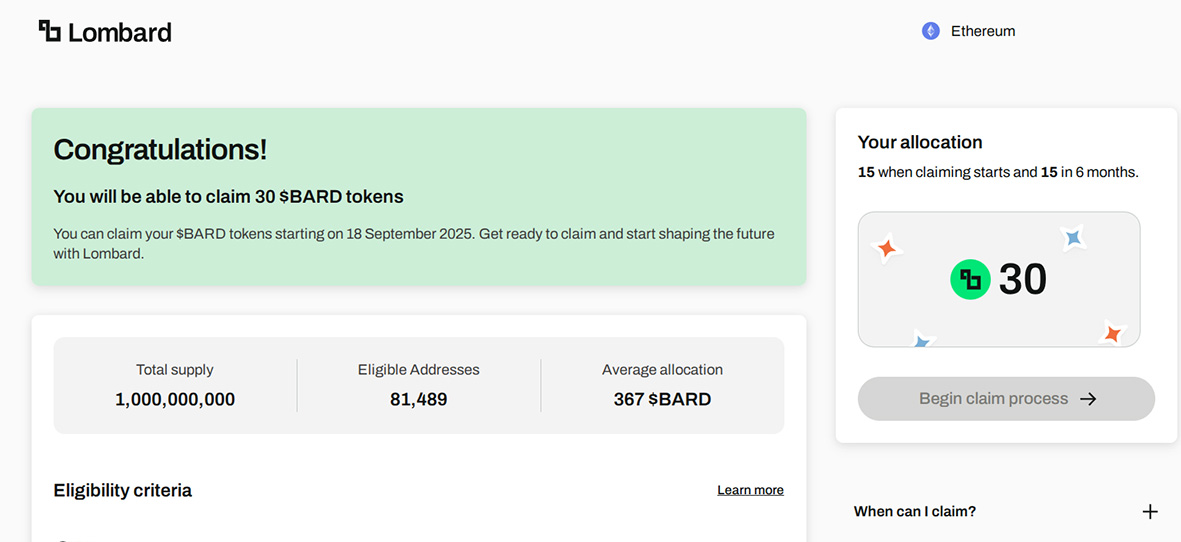The width and height of the screenshot is (1181, 542).
Task: Open the 'When can I claim?' question text
Action: [914, 512]
